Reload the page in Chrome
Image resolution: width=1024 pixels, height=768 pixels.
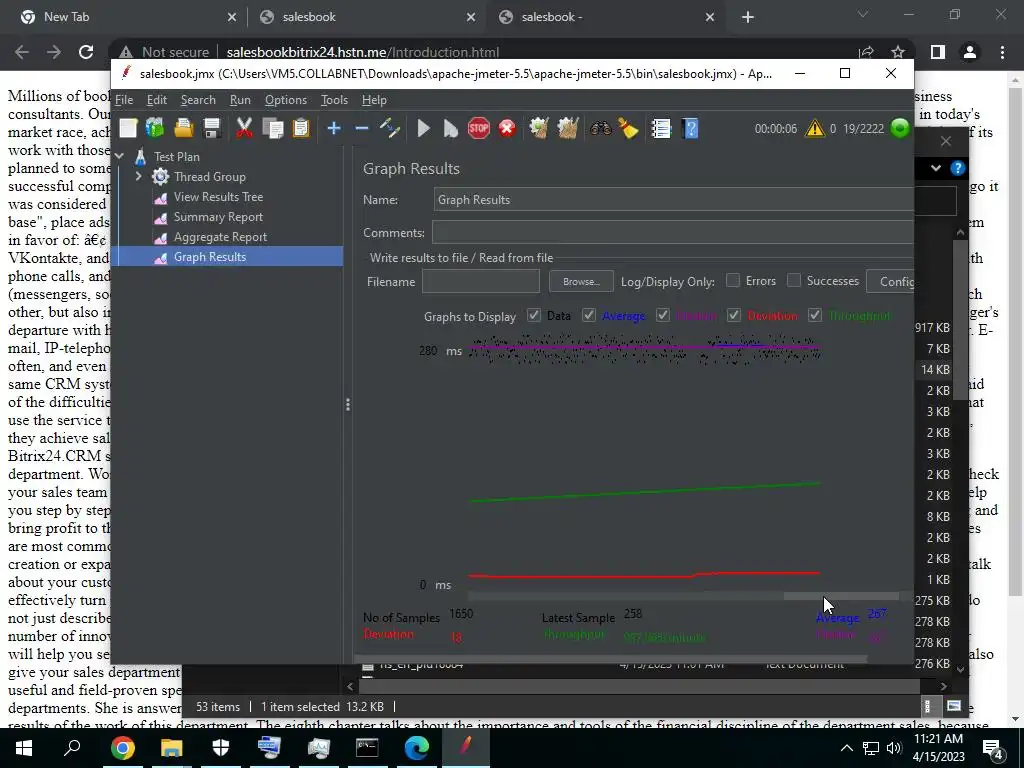86,52
